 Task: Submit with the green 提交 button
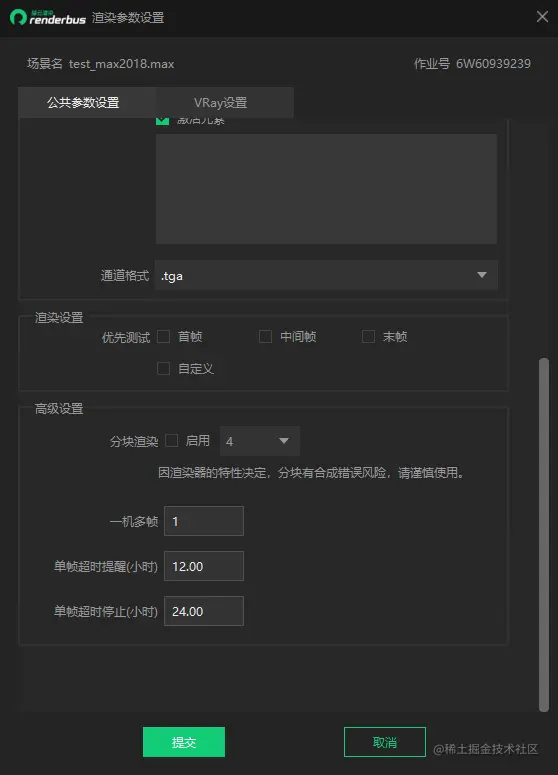coord(184,742)
